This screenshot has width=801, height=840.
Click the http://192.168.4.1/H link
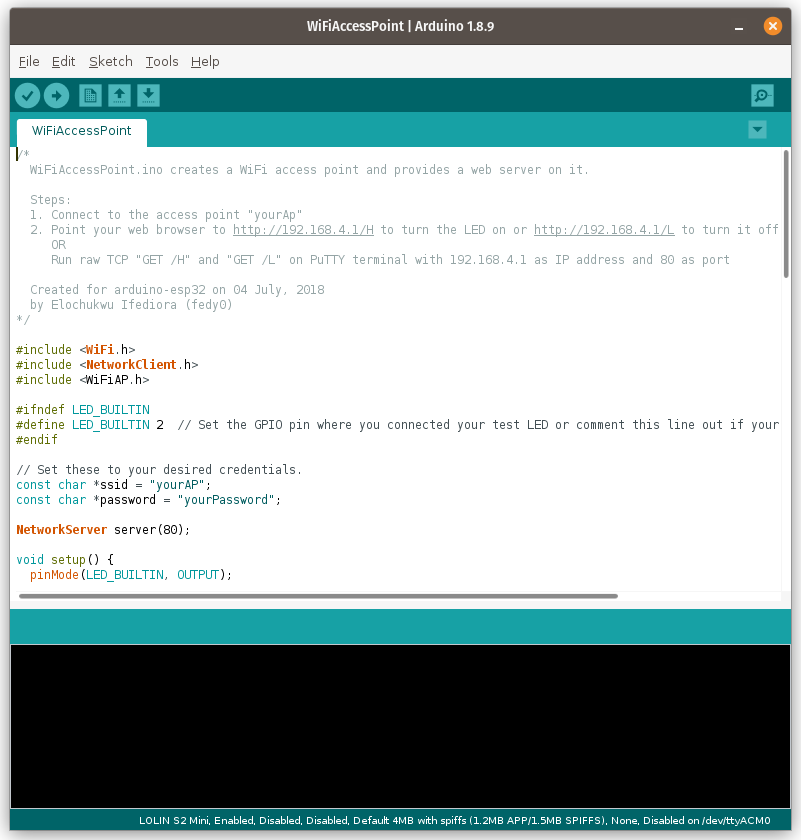click(x=303, y=230)
